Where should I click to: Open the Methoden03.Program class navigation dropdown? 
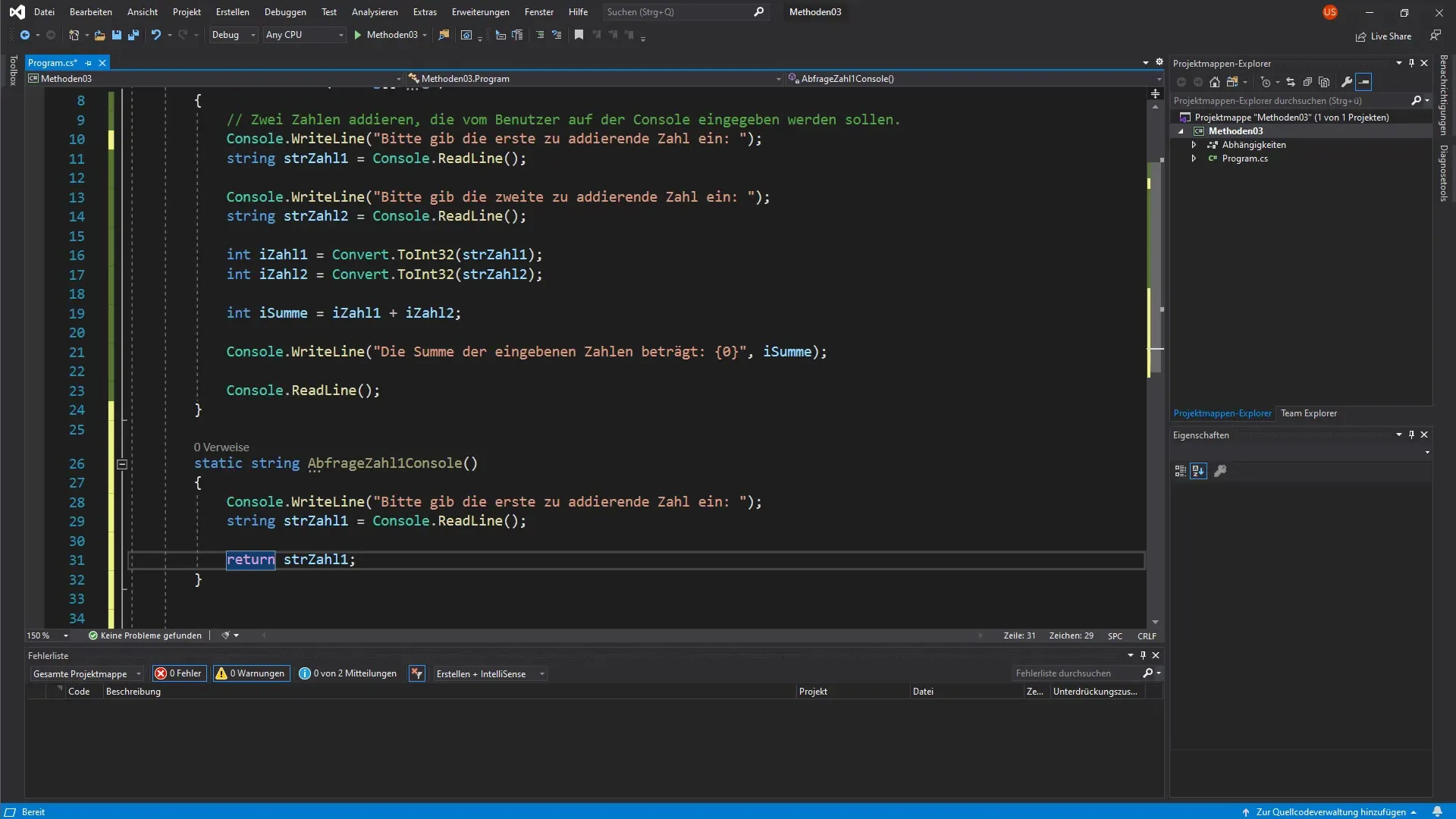[594, 78]
